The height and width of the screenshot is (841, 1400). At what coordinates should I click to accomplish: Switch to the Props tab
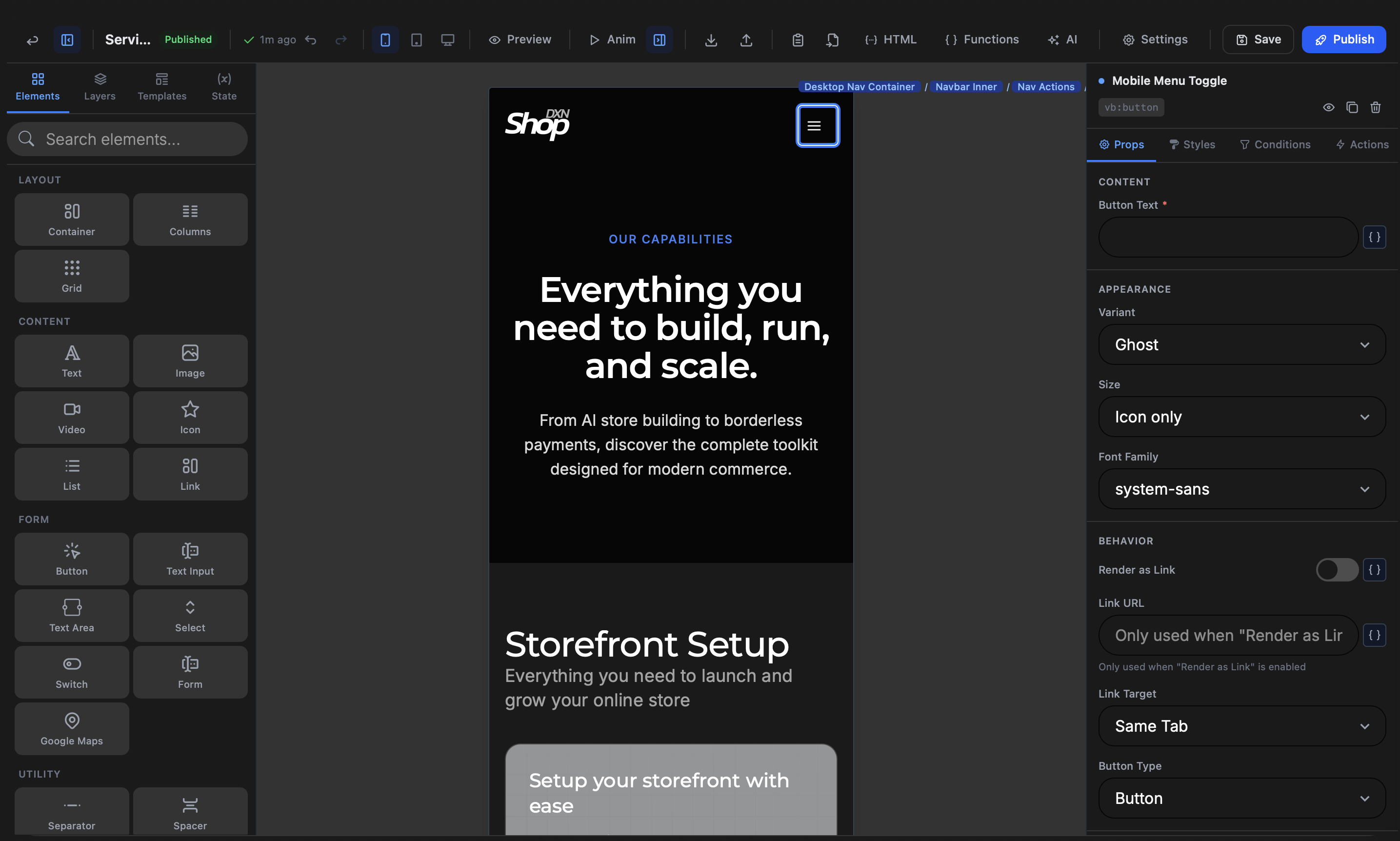coord(1121,144)
